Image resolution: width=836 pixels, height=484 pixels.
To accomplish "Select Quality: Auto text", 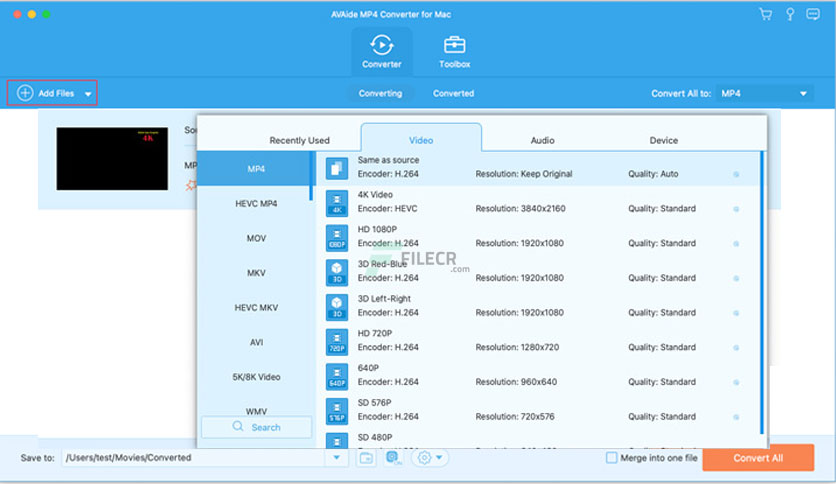I will (x=653, y=174).
